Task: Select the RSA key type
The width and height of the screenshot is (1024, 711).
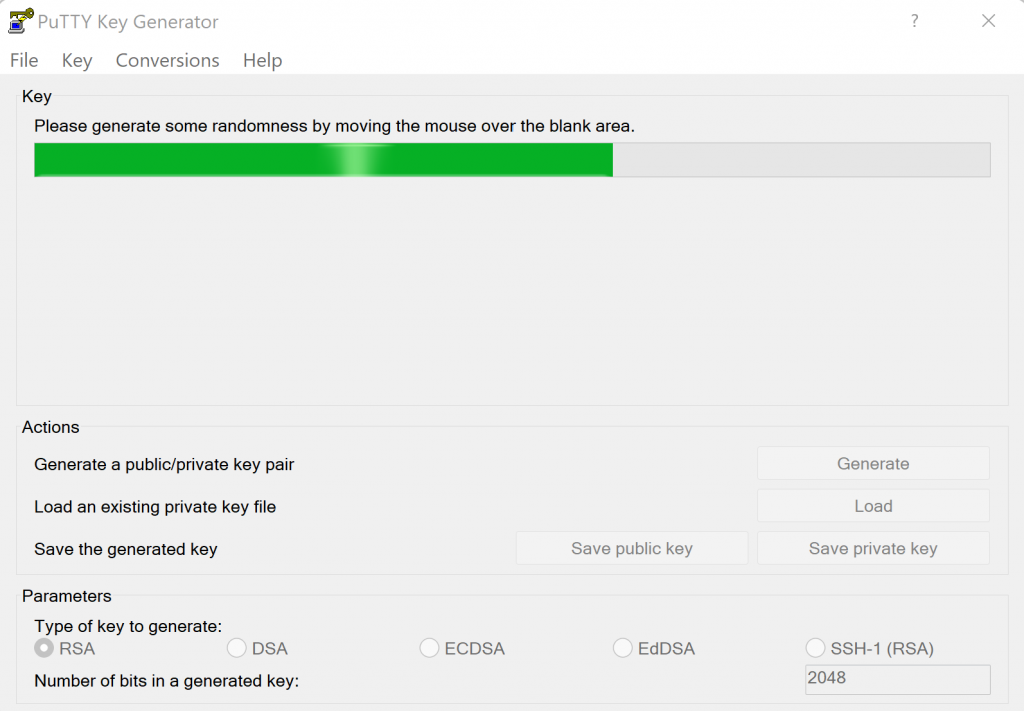Action: 44,648
